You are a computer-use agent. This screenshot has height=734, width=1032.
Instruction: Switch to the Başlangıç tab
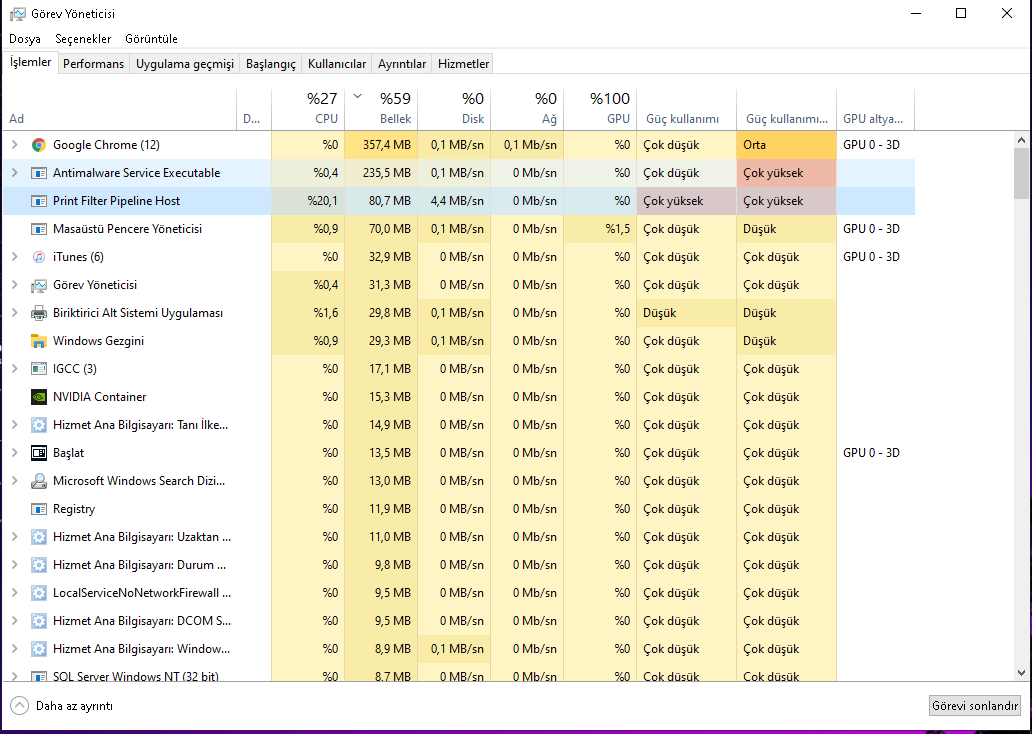coord(271,64)
